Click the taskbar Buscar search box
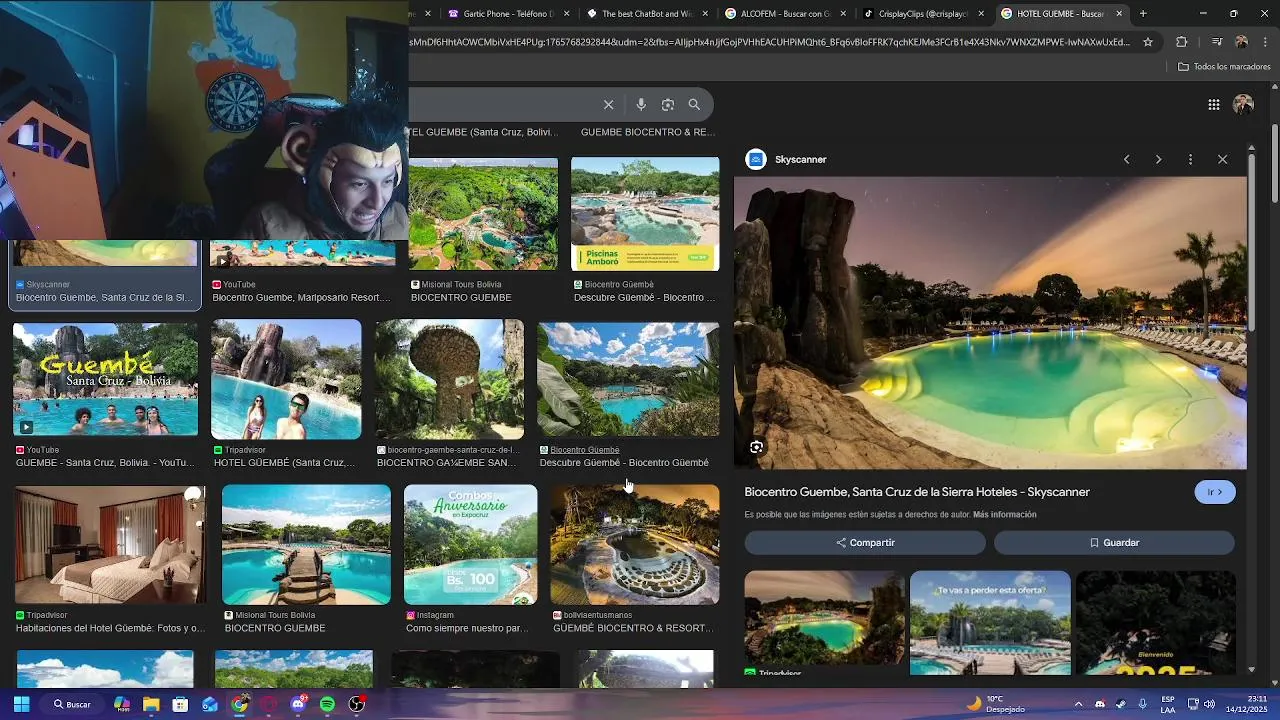The height and width of the screenshot is (720, 1280). coord(72,704)
